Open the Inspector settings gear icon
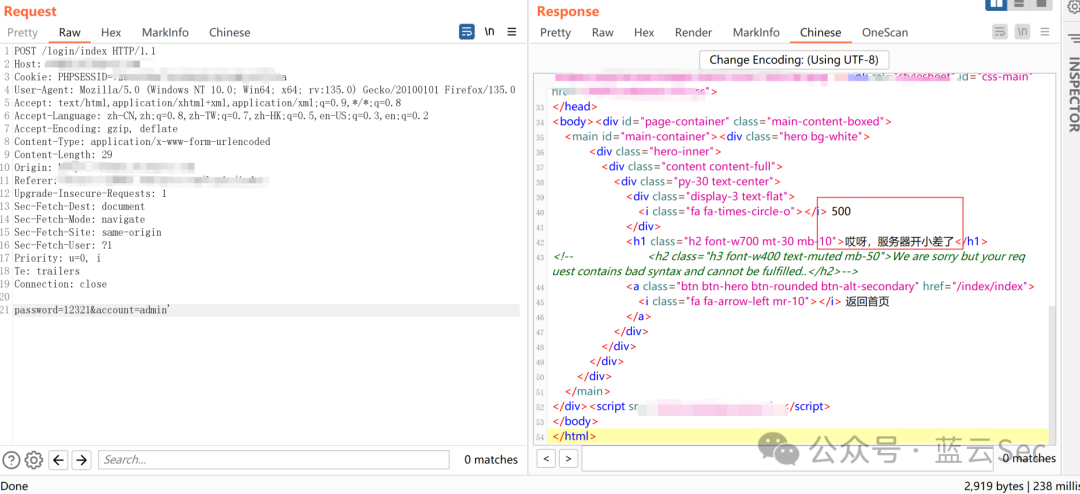 pos(1073,6)
